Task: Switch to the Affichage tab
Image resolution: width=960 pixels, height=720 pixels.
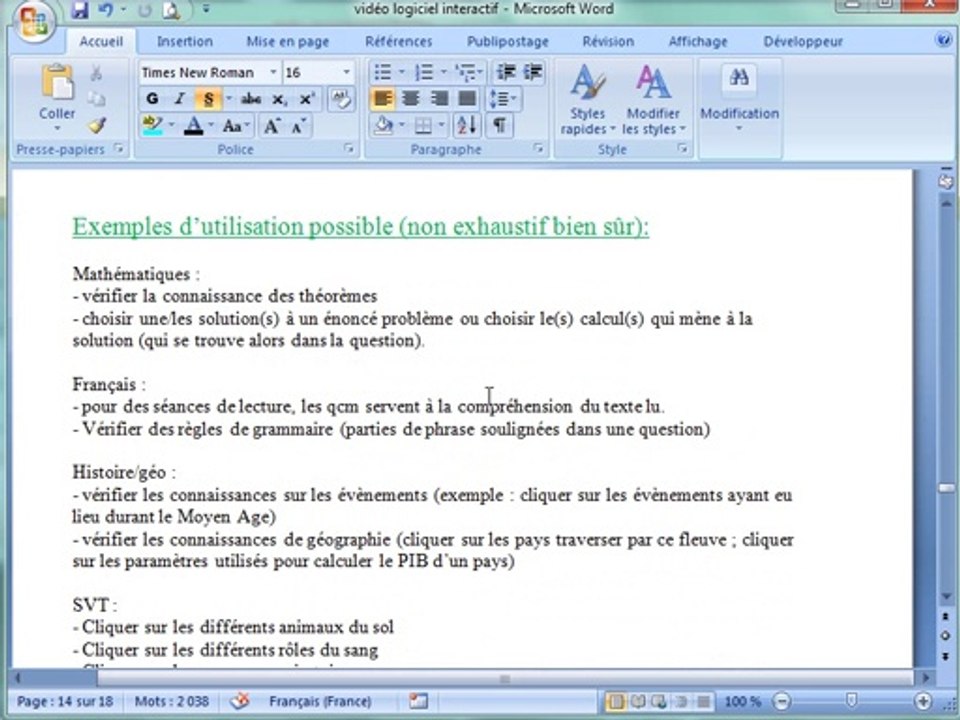Action: [x=698, y=42]
